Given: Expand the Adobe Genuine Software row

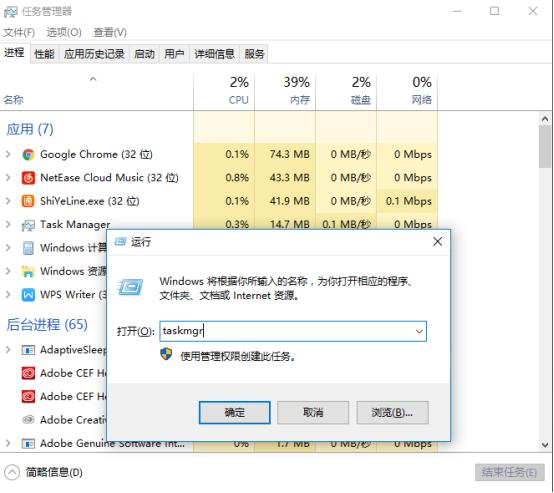Looking at the screenshot, I should tap(8, 443).
